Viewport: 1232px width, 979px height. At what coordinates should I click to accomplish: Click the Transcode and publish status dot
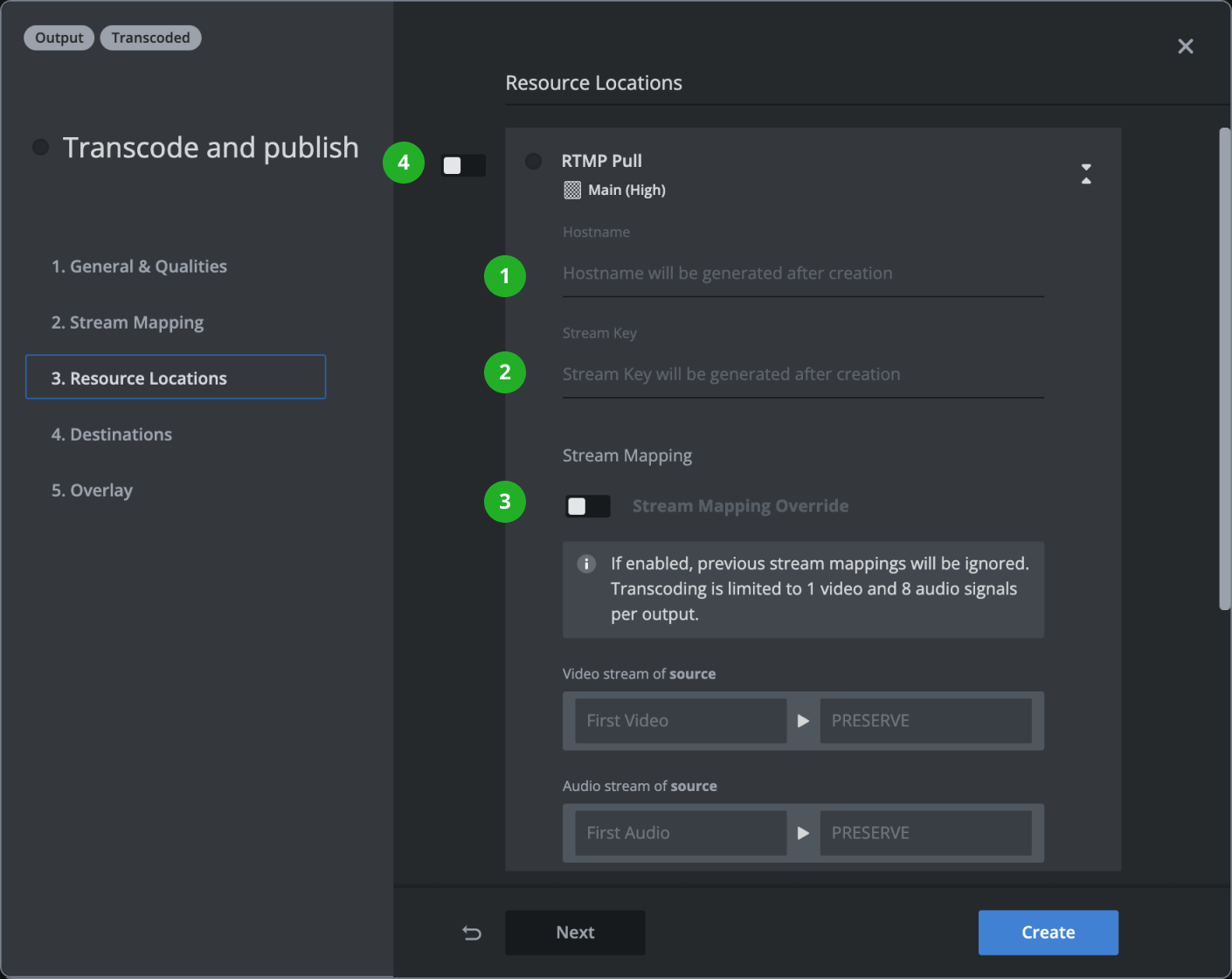point(40,147)
